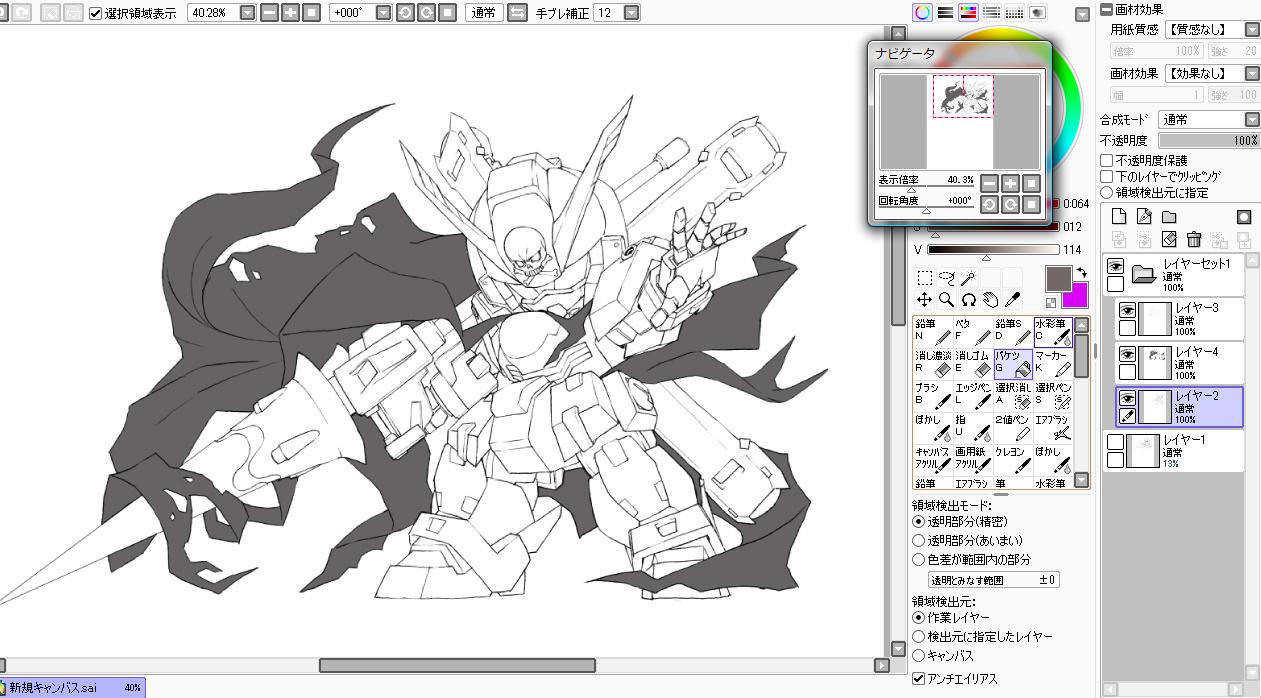Show the RGB slider panel
Image resolution: width=1261 pixels, height=698 pixels.
[945, 12]
